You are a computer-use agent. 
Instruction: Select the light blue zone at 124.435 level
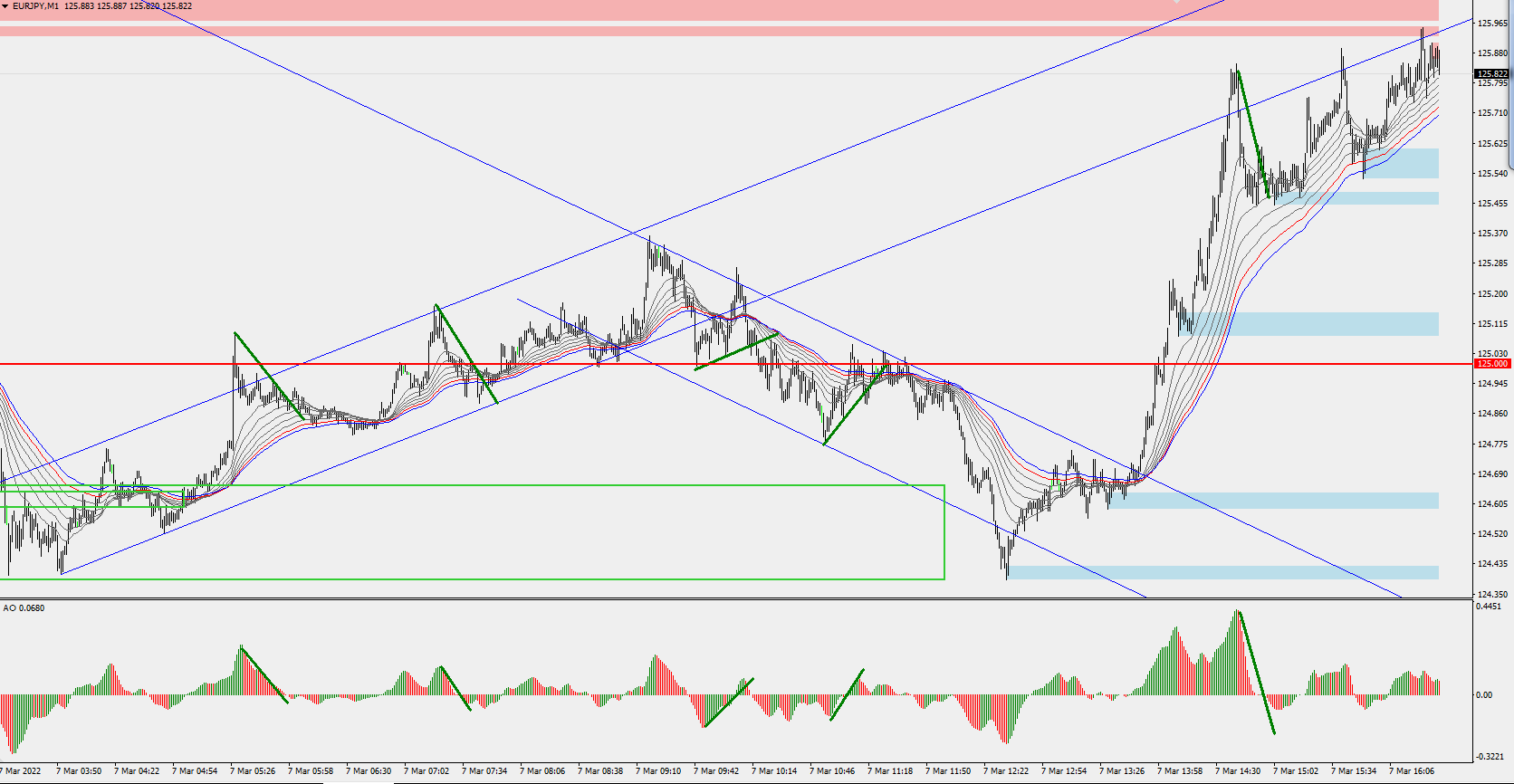point(1223,572)
